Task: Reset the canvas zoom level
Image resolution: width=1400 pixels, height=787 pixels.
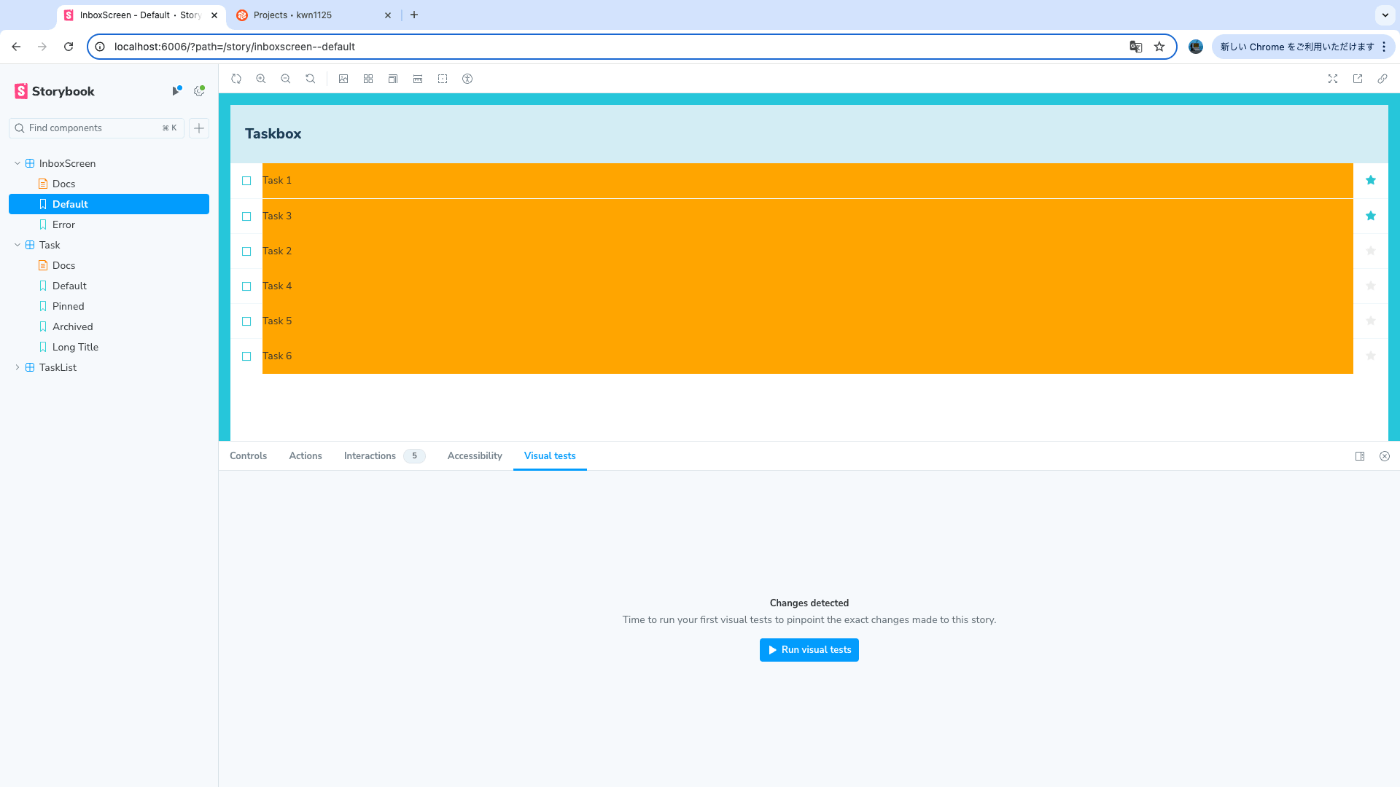Action: coord(311,78)
